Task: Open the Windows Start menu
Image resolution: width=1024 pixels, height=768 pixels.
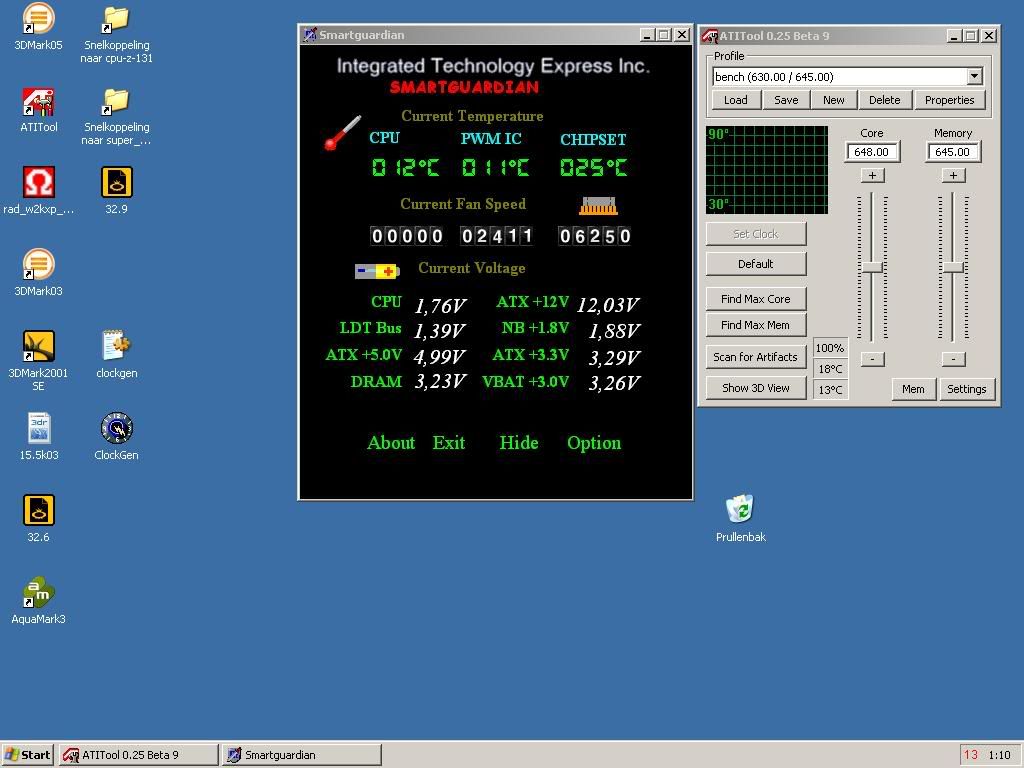Action: click(28, 754)
